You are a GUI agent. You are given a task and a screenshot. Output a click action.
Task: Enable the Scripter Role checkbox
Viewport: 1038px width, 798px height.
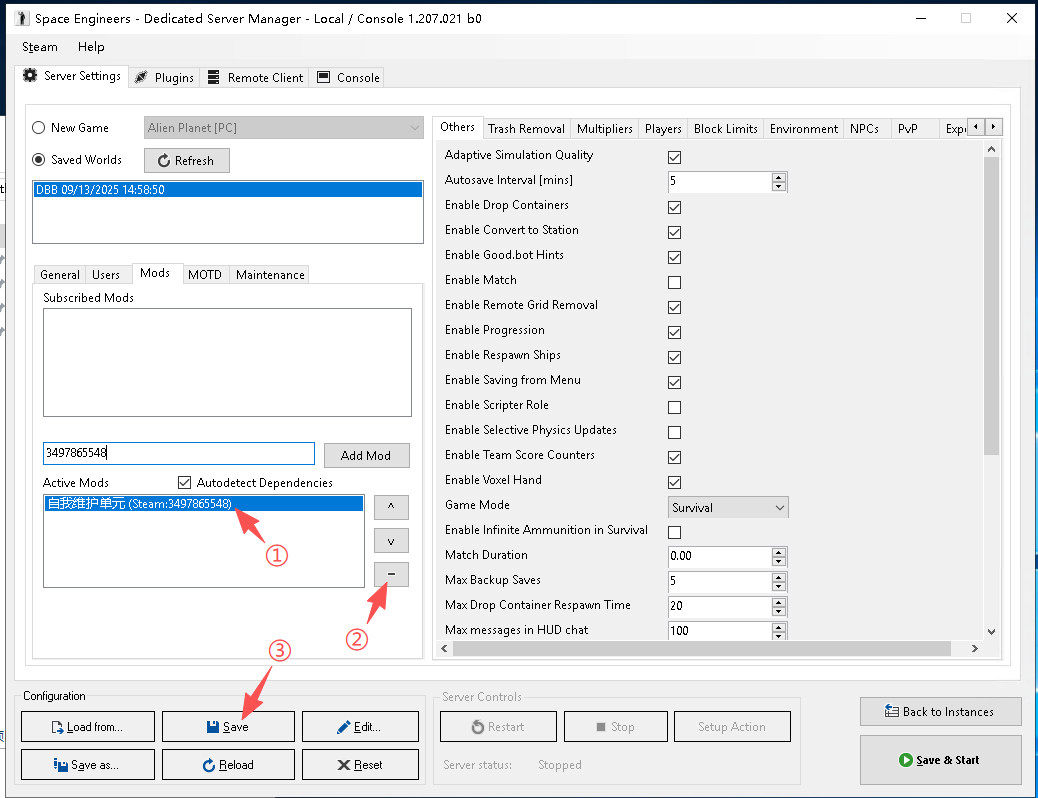click(674, 407)
